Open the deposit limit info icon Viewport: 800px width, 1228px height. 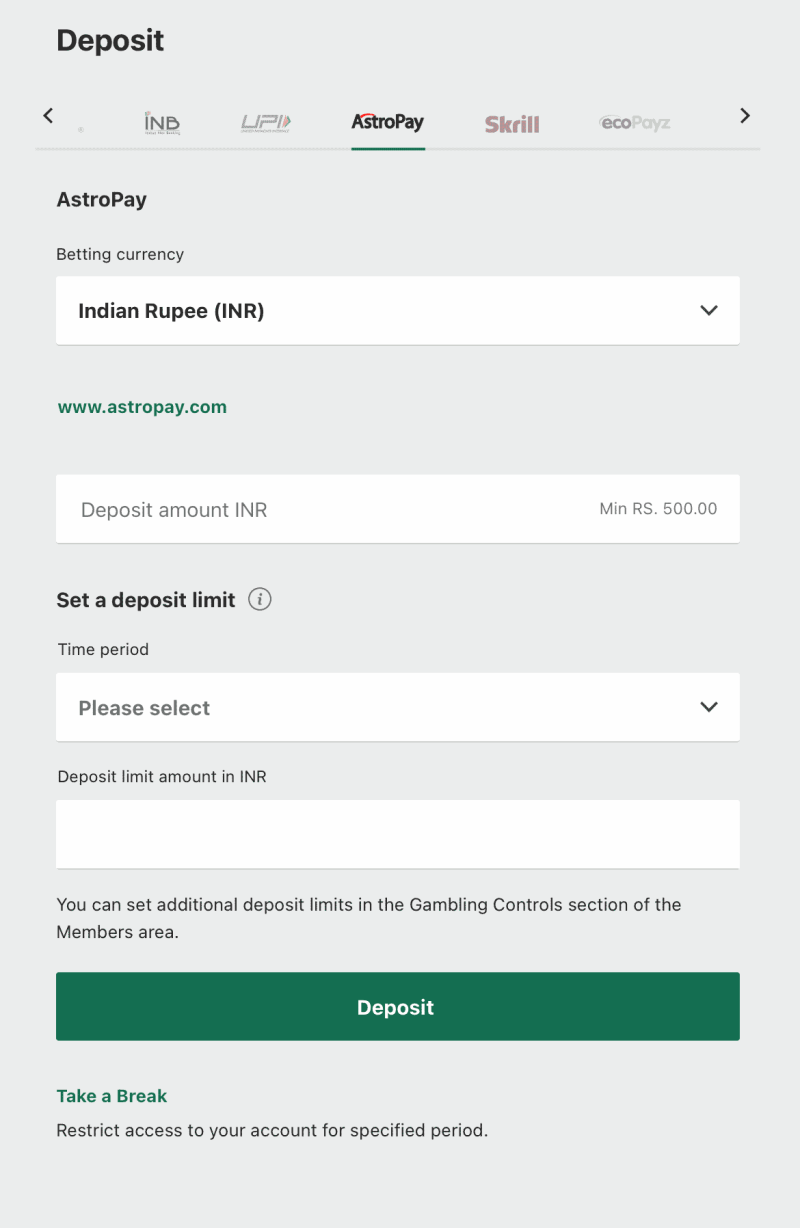[x=260, y=600]
